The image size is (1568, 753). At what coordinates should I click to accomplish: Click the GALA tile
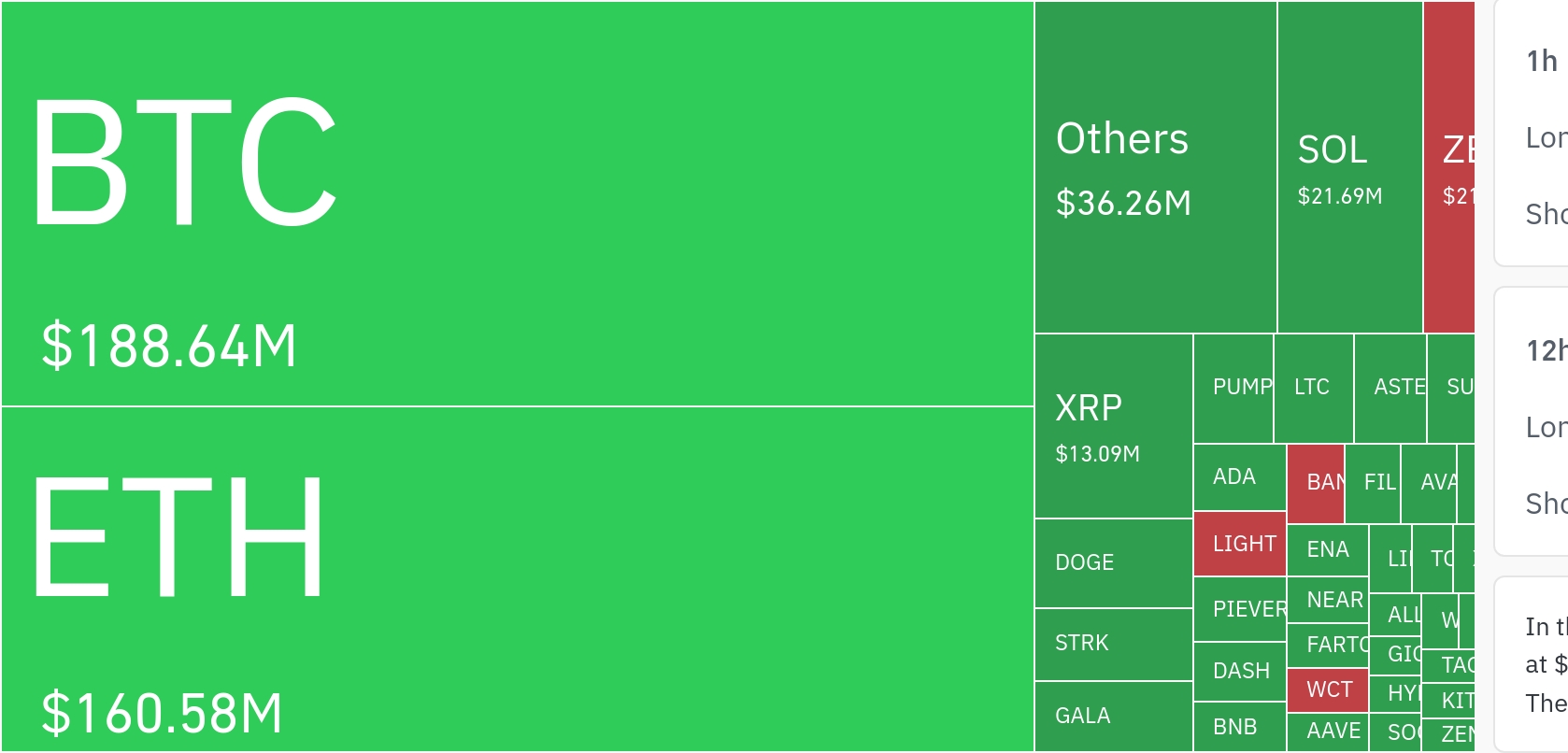(x=1113, y=717)
